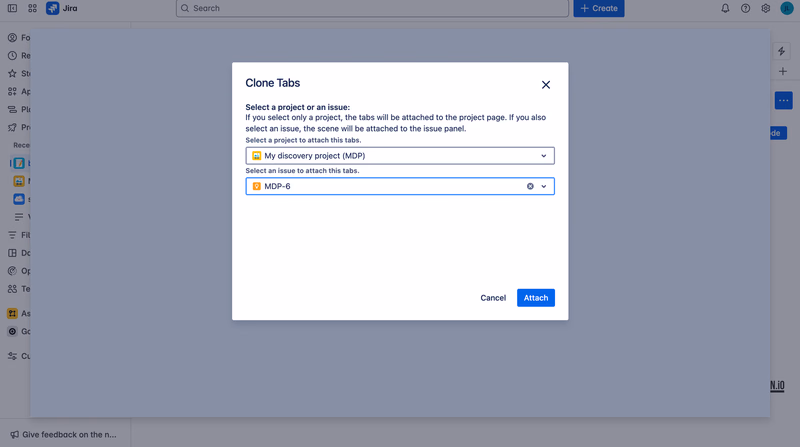
Task: Click Give feedback on the new navigation
Action: click(x=63, y=435)
